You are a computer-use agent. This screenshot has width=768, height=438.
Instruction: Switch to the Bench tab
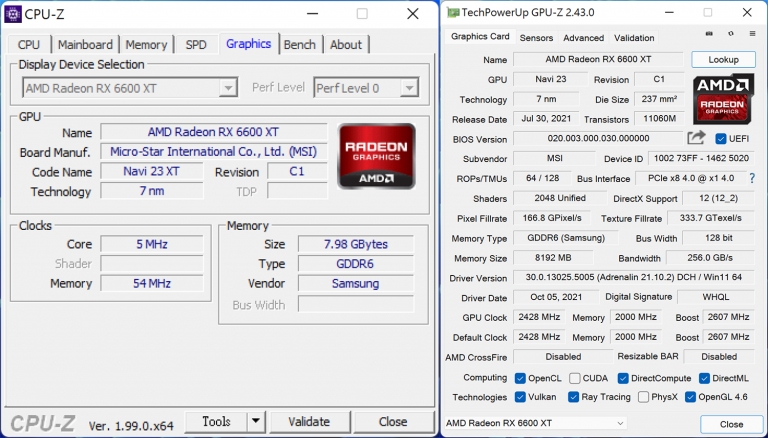point(300,45)
